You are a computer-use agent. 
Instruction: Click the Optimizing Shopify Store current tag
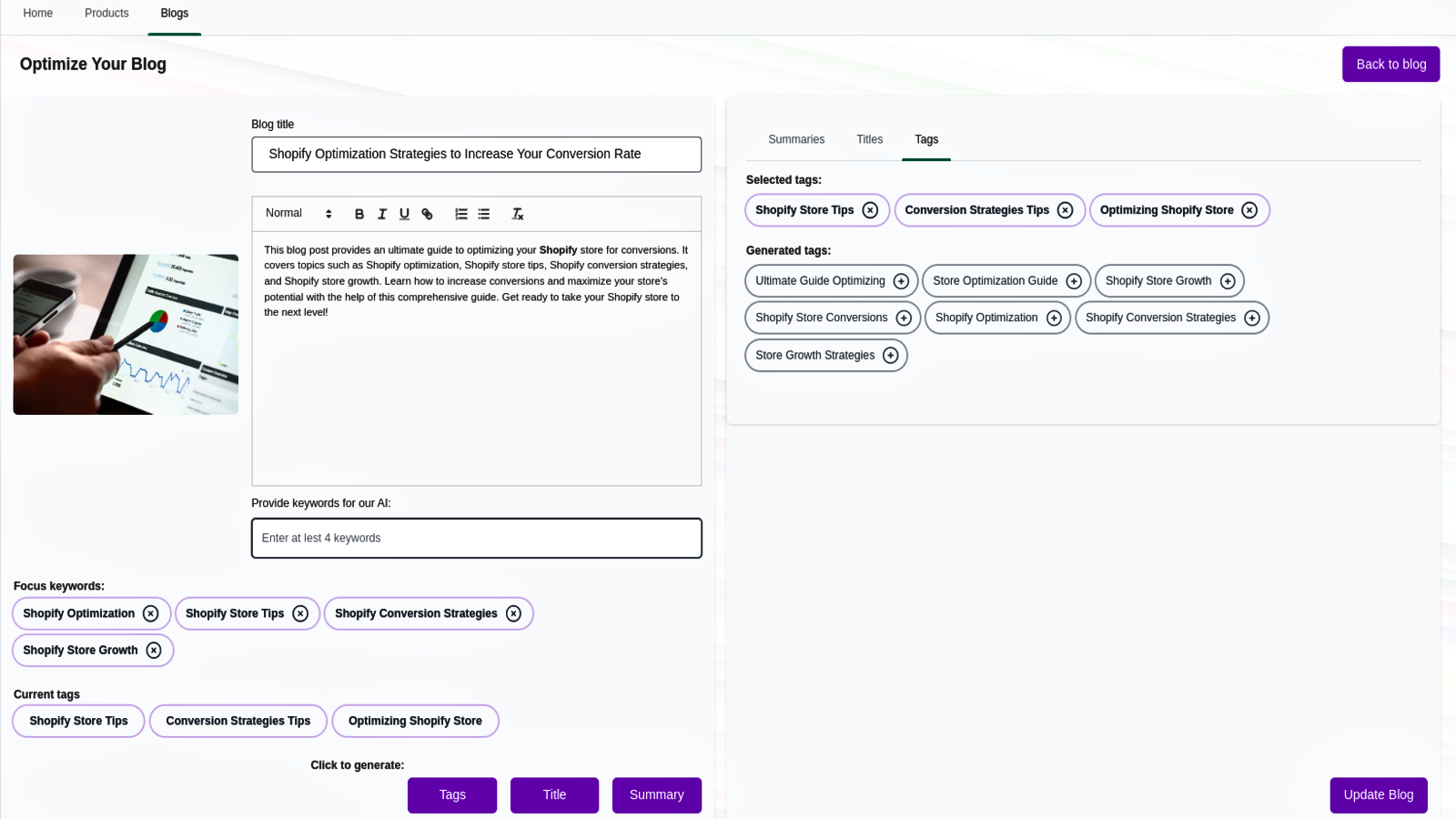coord(415,721)
